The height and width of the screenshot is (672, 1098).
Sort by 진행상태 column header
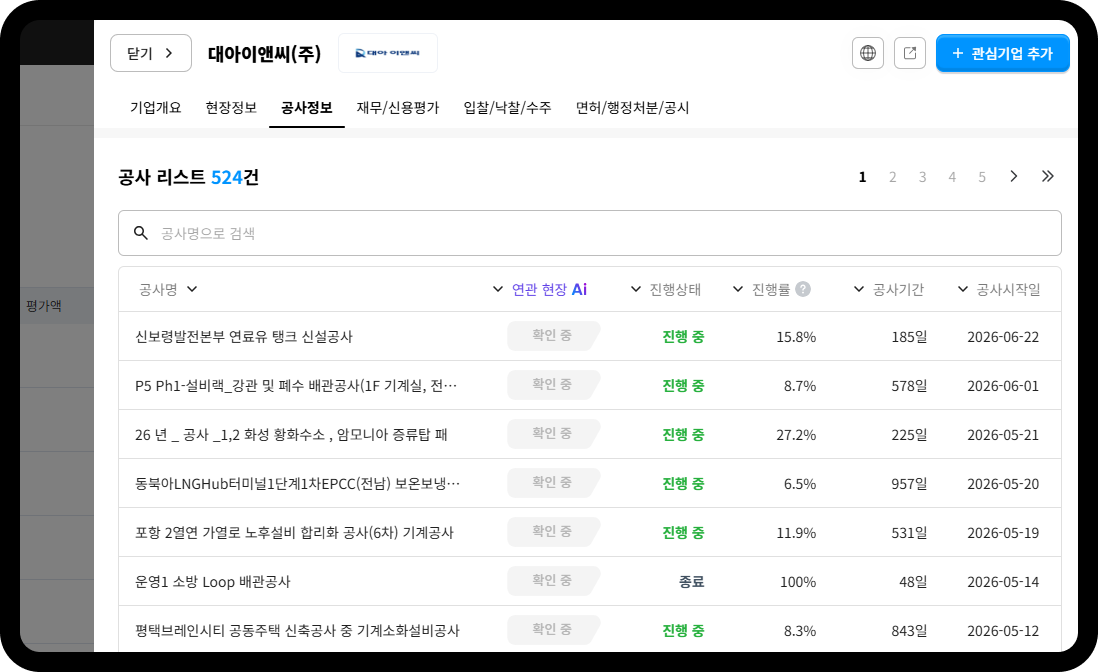666,289
